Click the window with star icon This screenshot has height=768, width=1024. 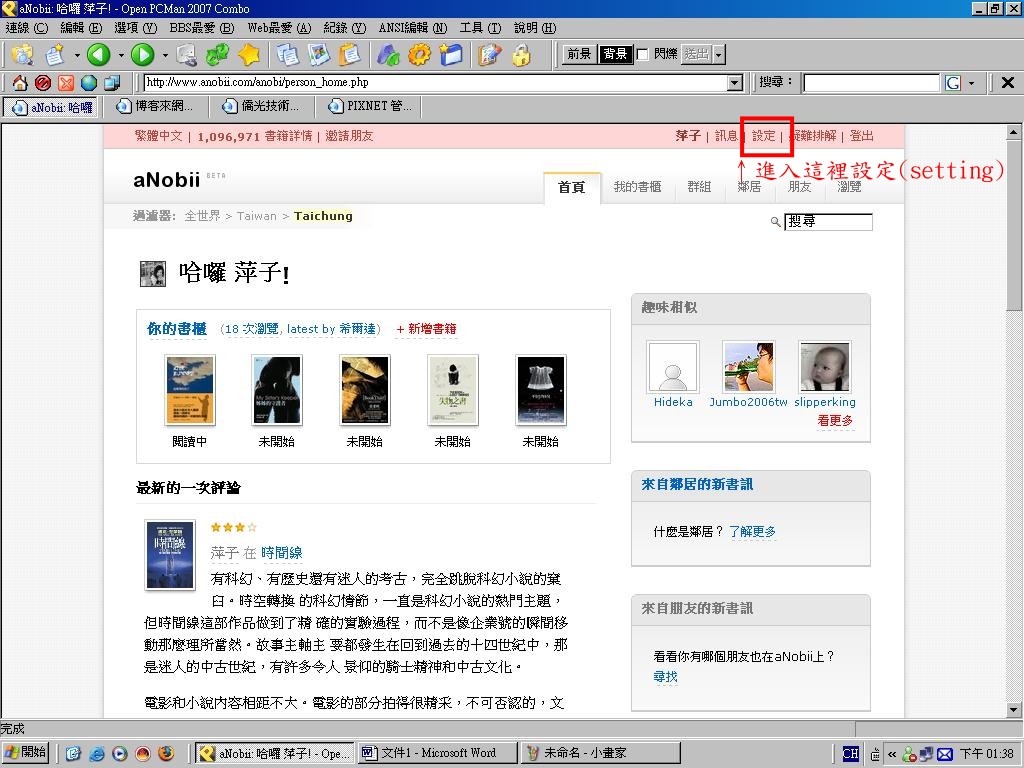tap(451, 54)
